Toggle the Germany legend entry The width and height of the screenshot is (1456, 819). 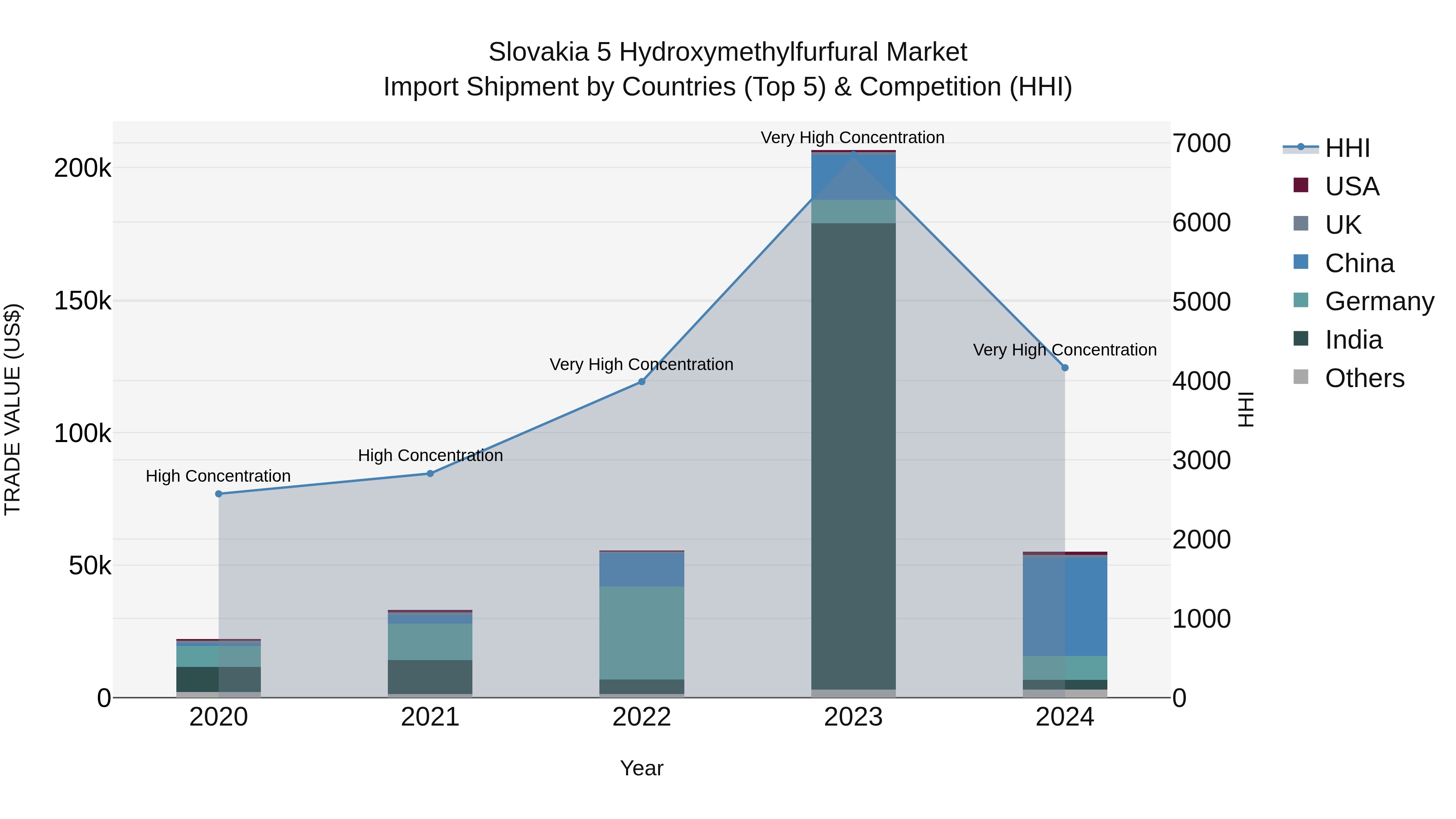click(1363, 301)
